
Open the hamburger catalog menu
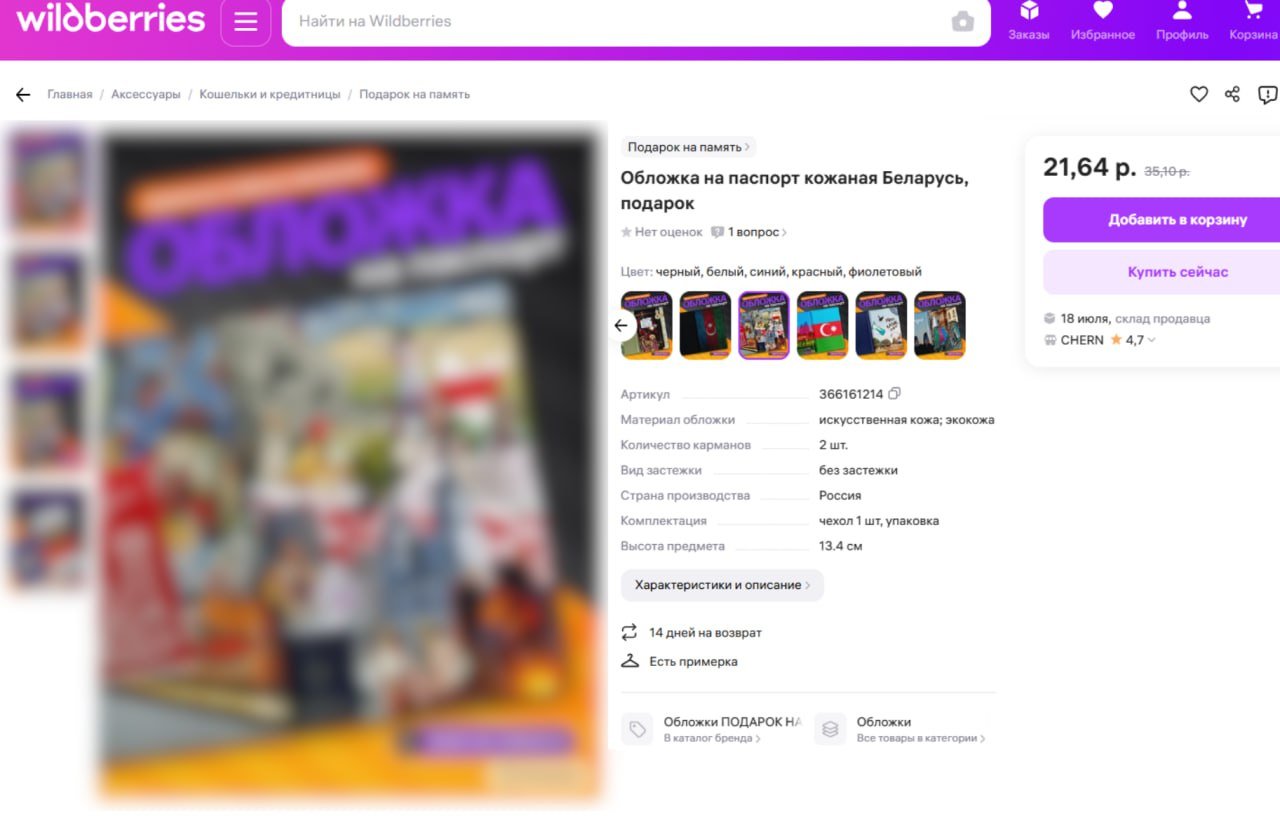click(246, 22)
